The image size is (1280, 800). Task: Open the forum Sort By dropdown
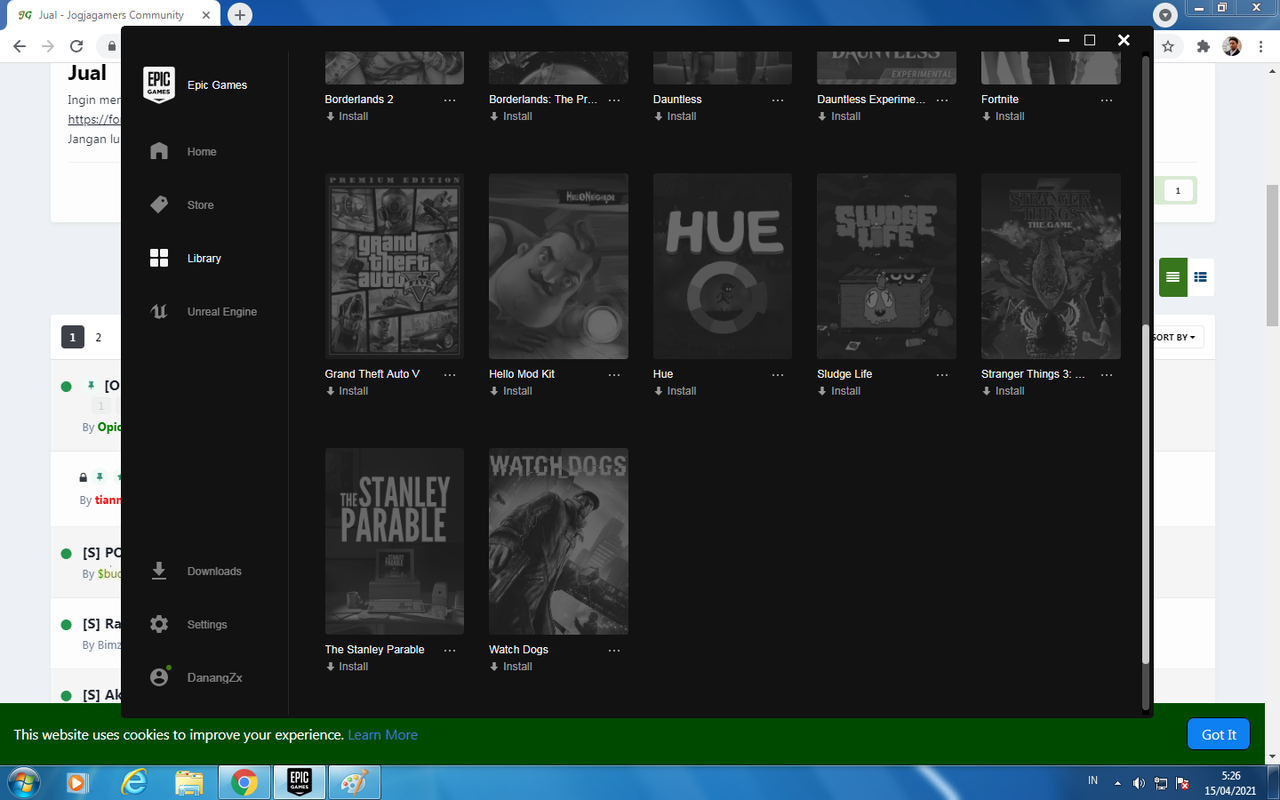[x=1175, y=337]
